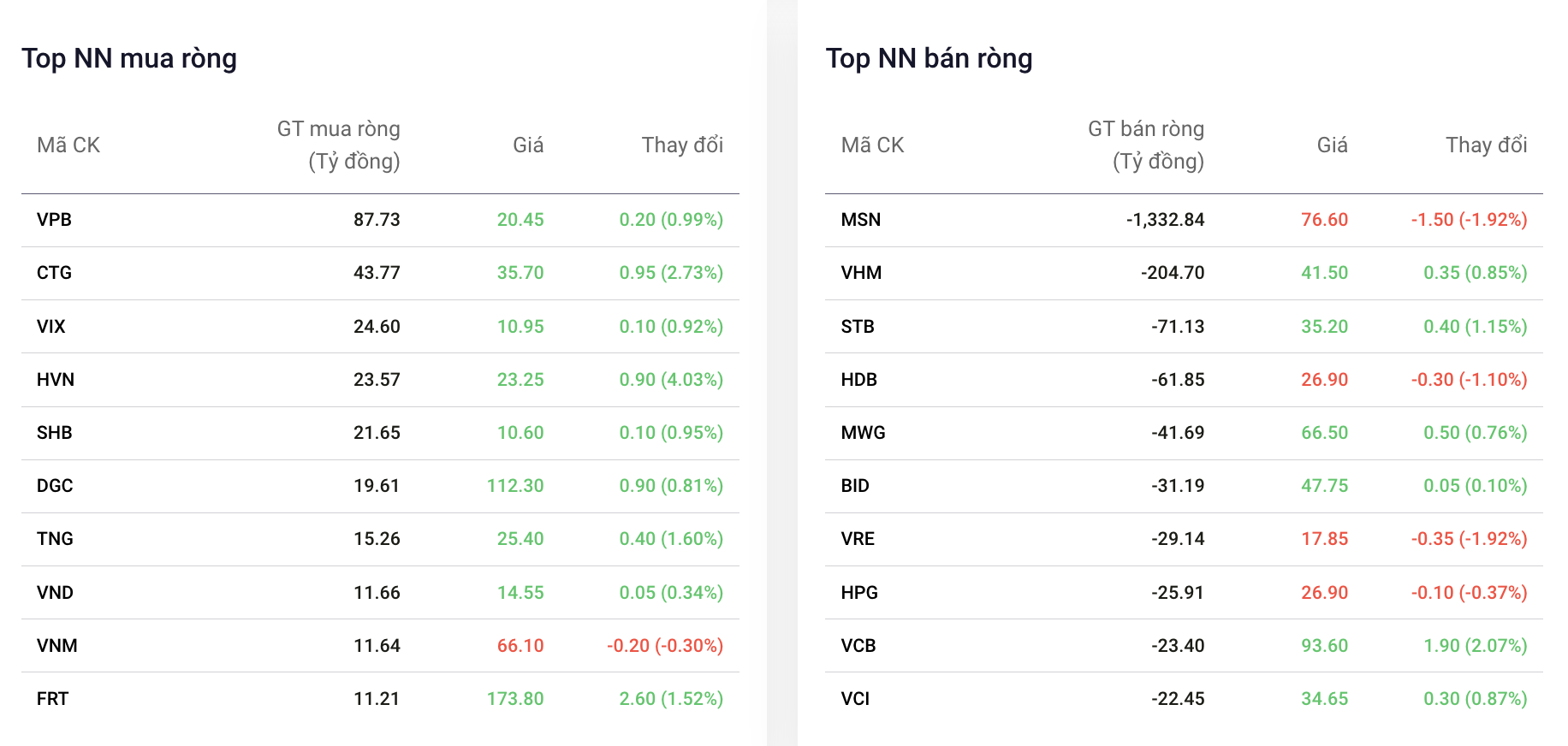Click the 93.60 price of VCB

click(x=1325, y=646)
